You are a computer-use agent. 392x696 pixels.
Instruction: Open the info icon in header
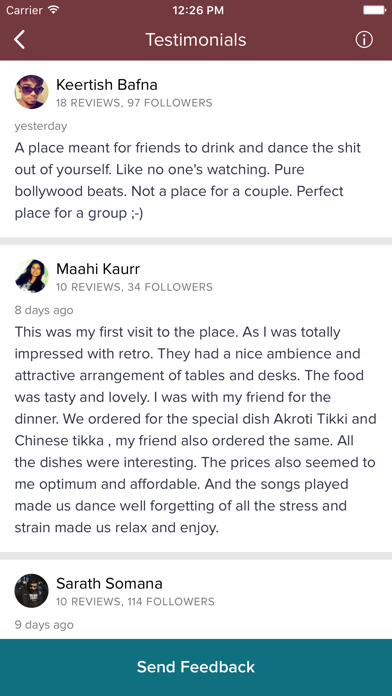tap(364, 40)
